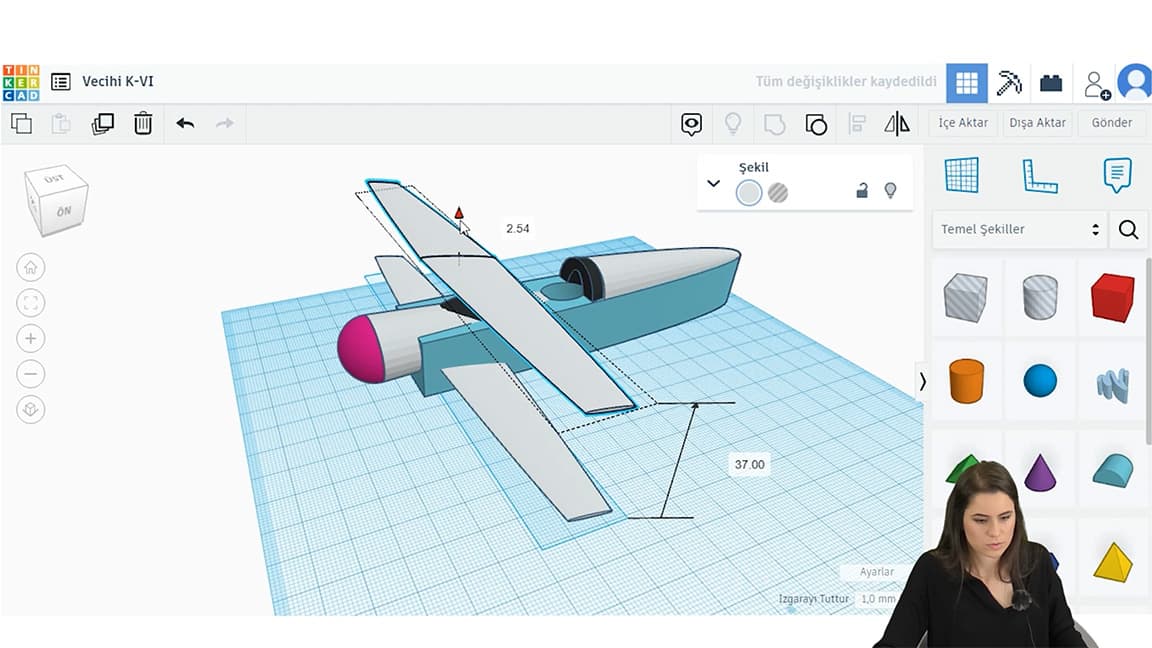Select the striped Hole shape option
Image resolution: width=1152 pixels, height=648 pixels.
point(778,193)
